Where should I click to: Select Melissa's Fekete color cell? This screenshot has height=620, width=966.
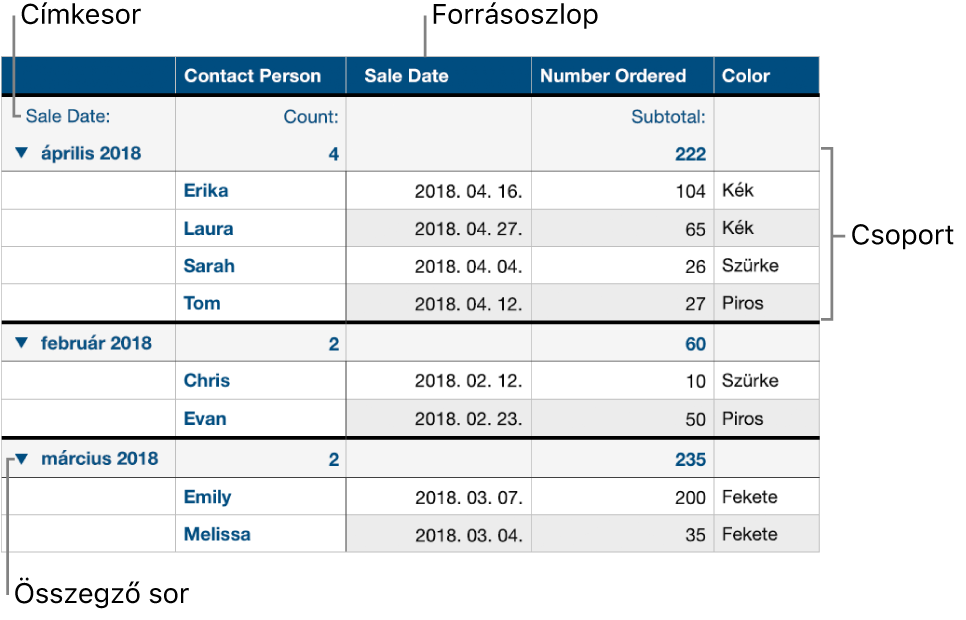tap(766, 534)
